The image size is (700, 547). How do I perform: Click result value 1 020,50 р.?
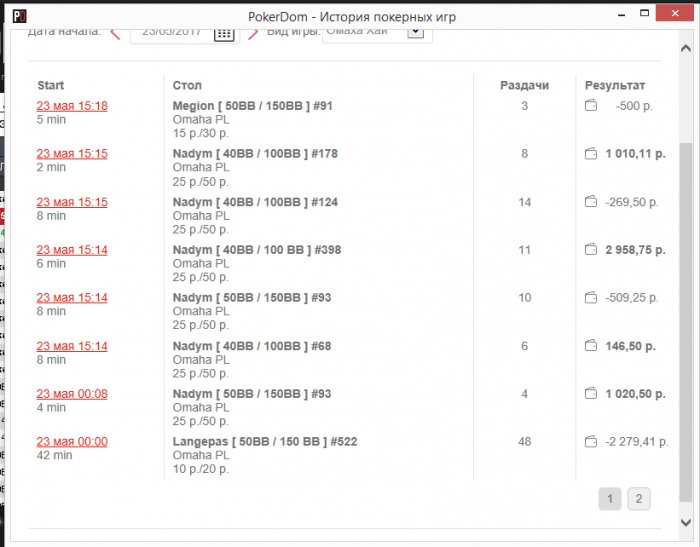tap(635, 394)
